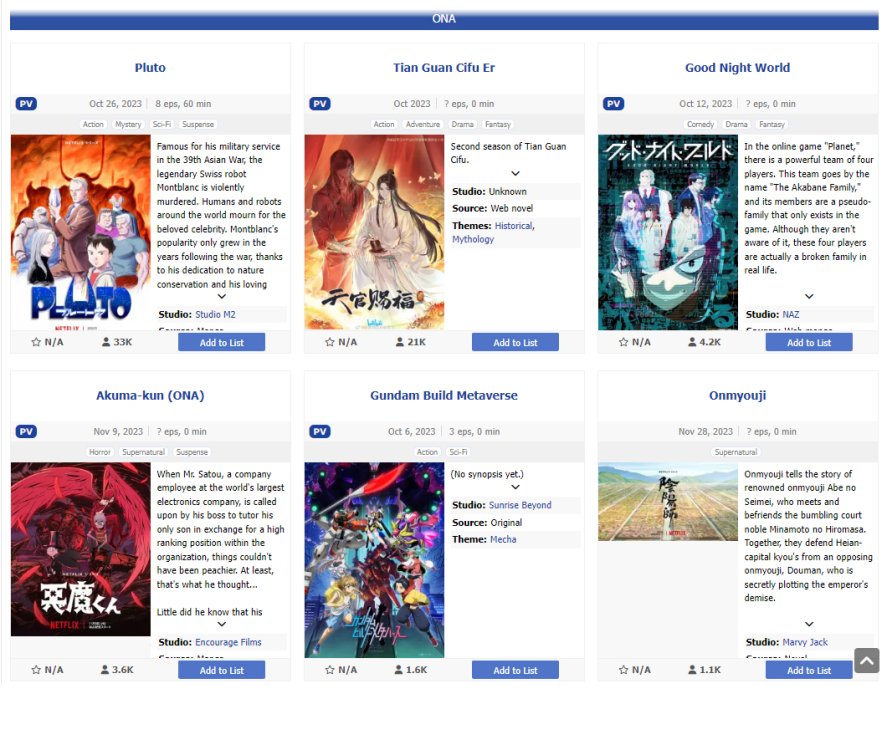
Task: Select the Comedy genre tag
Action: pos(700,124)
